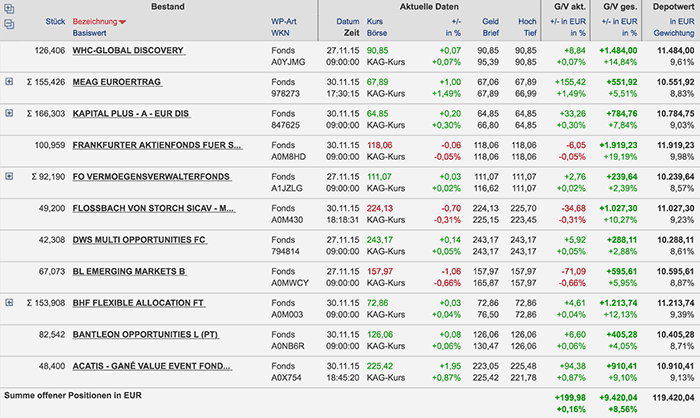Open FLOSSBACH VON STORCH SICAV link
700x418 pixels.
(x=154, y=209)
